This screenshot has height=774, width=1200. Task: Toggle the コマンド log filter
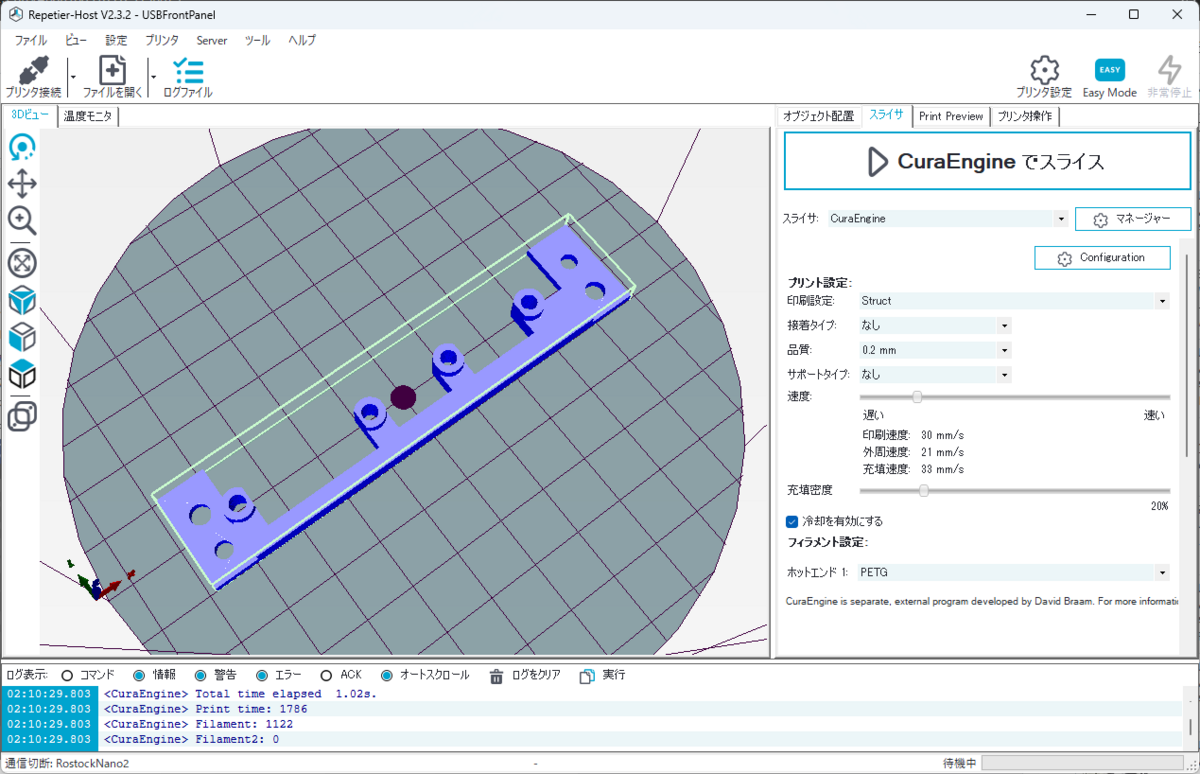[x=68, y=676]
